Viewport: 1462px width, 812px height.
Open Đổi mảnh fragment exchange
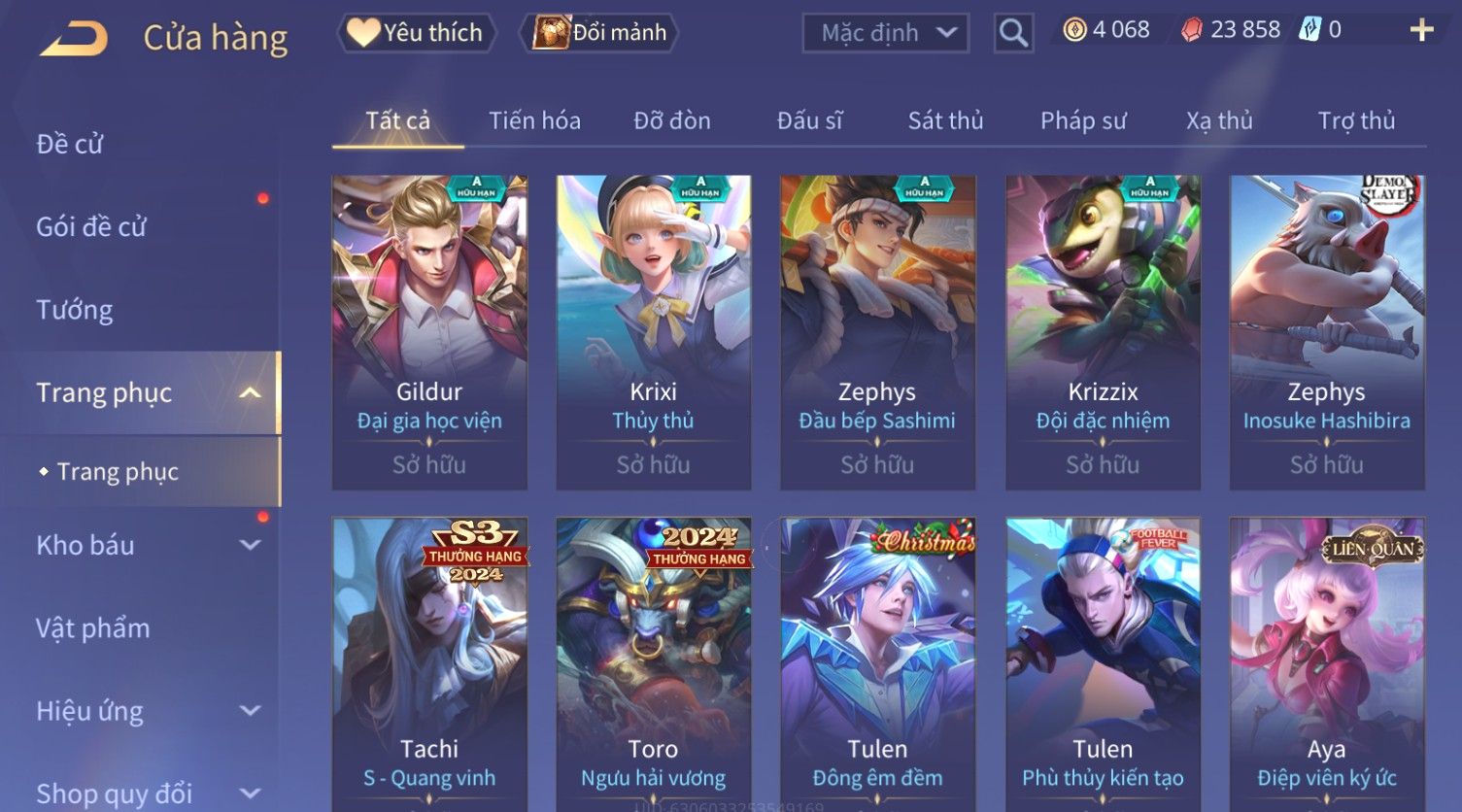[x=598, y=33]
